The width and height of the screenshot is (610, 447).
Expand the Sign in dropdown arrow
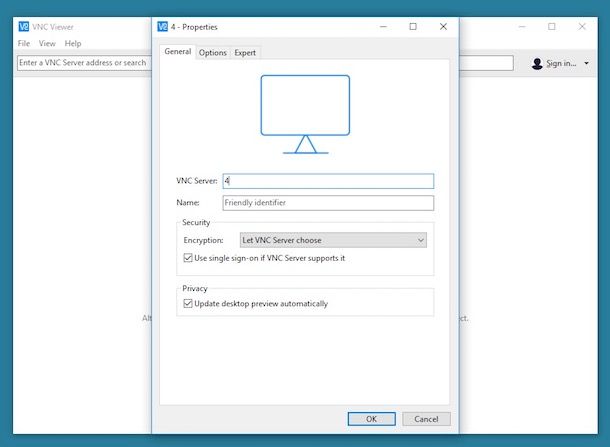click(586, 63)
